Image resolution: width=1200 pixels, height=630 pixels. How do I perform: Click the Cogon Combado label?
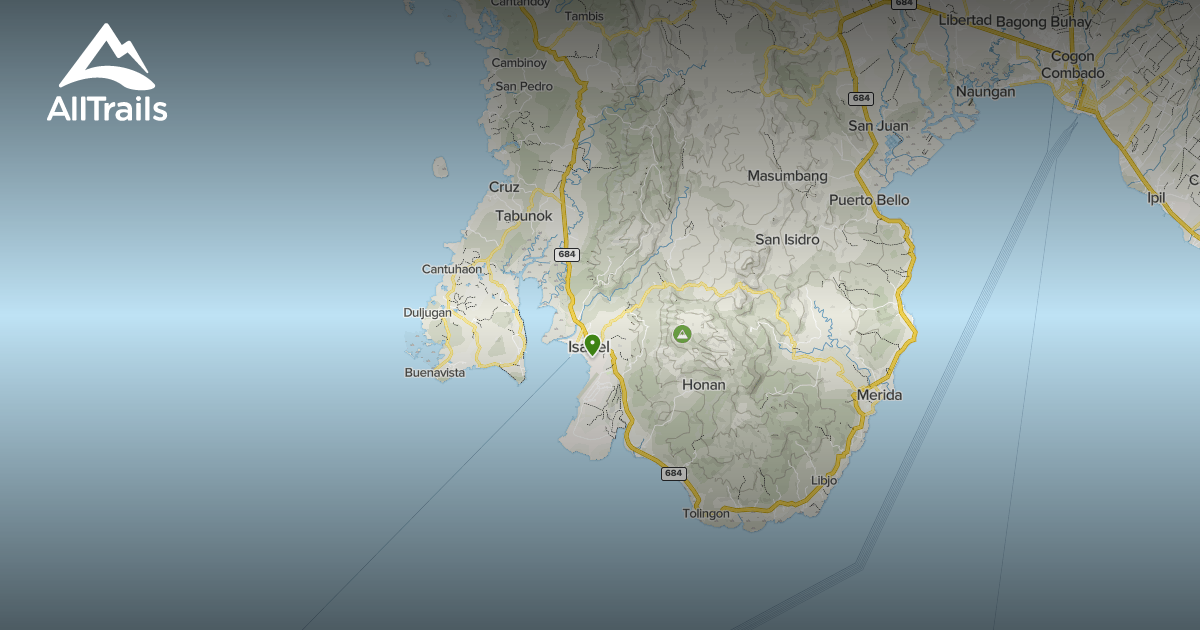coord(1075,63)
